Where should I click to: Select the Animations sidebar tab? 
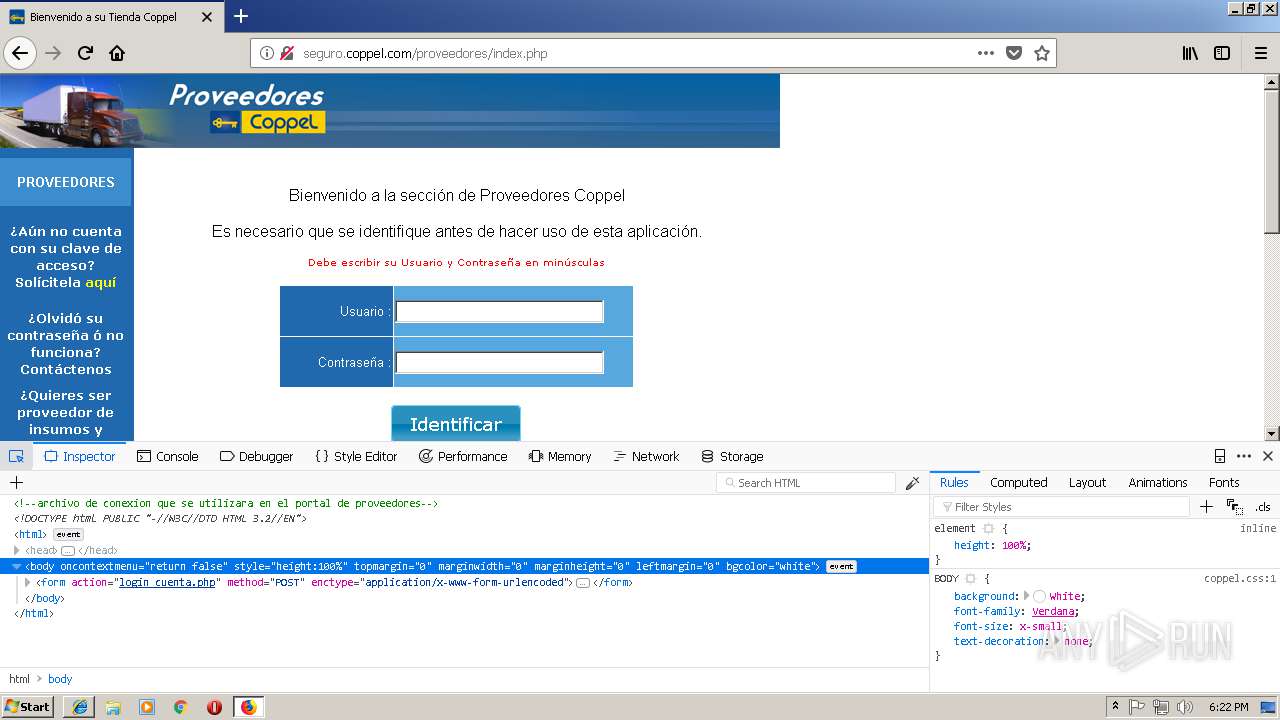(1158, 482)
